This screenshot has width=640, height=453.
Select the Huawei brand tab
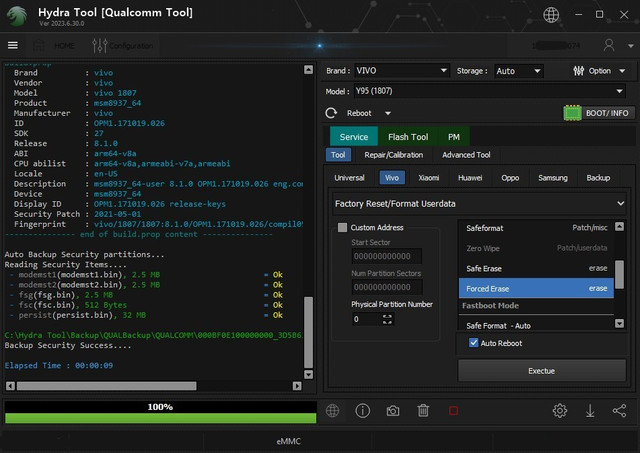pyautogui.click(x=470, y=178)
